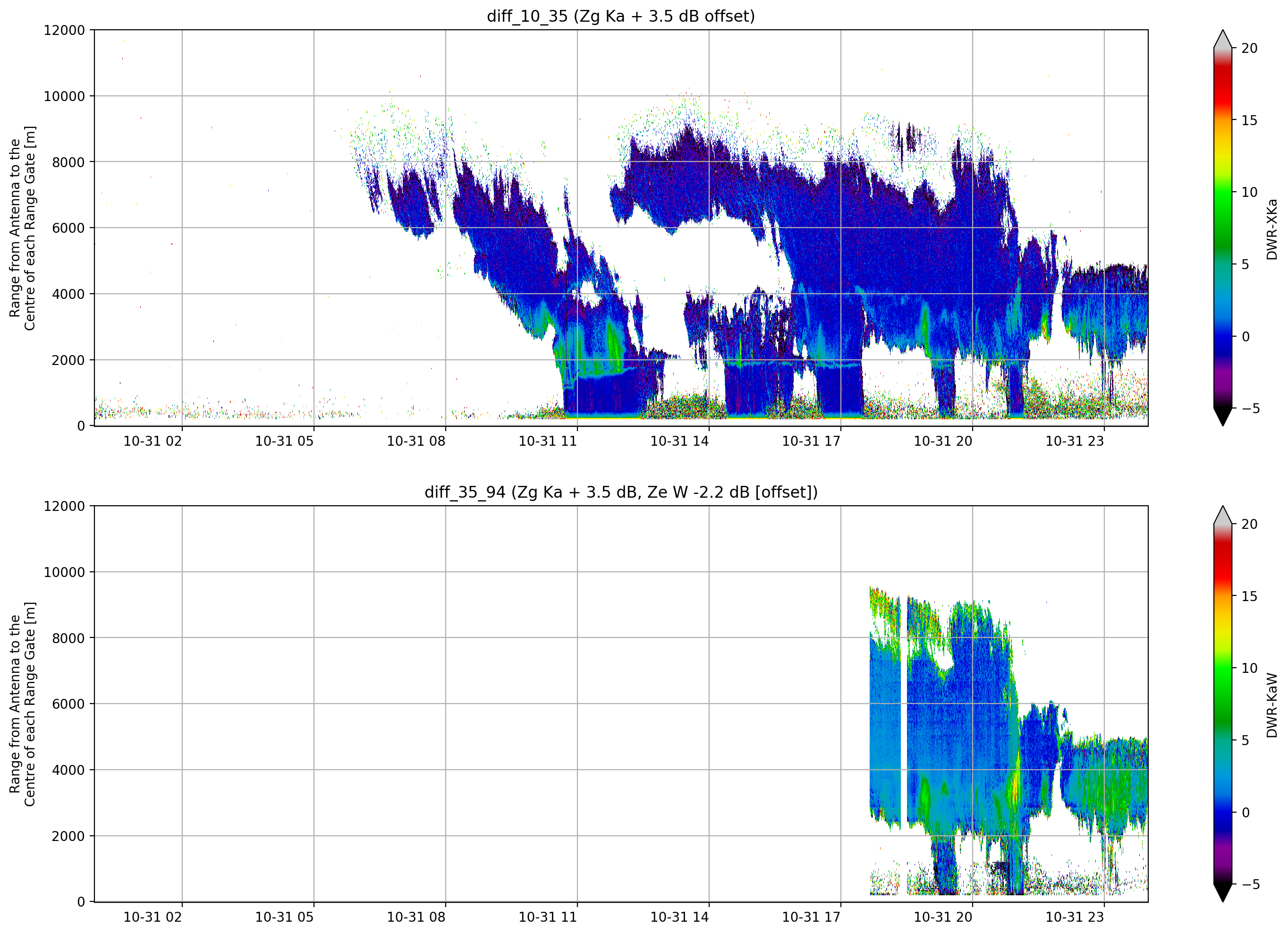Click y-tick "8000" on the top plot
The height and width of the screenshot is (934, 1288).
68,162
